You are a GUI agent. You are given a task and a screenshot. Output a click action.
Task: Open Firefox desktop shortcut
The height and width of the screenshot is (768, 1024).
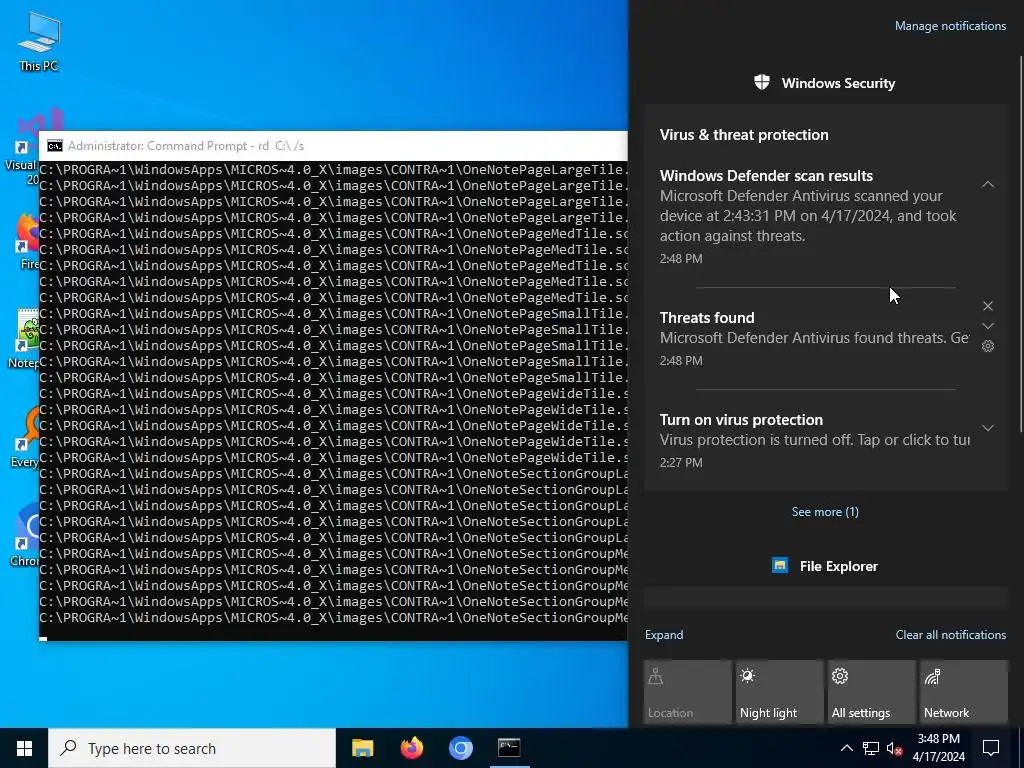point(27,240)
